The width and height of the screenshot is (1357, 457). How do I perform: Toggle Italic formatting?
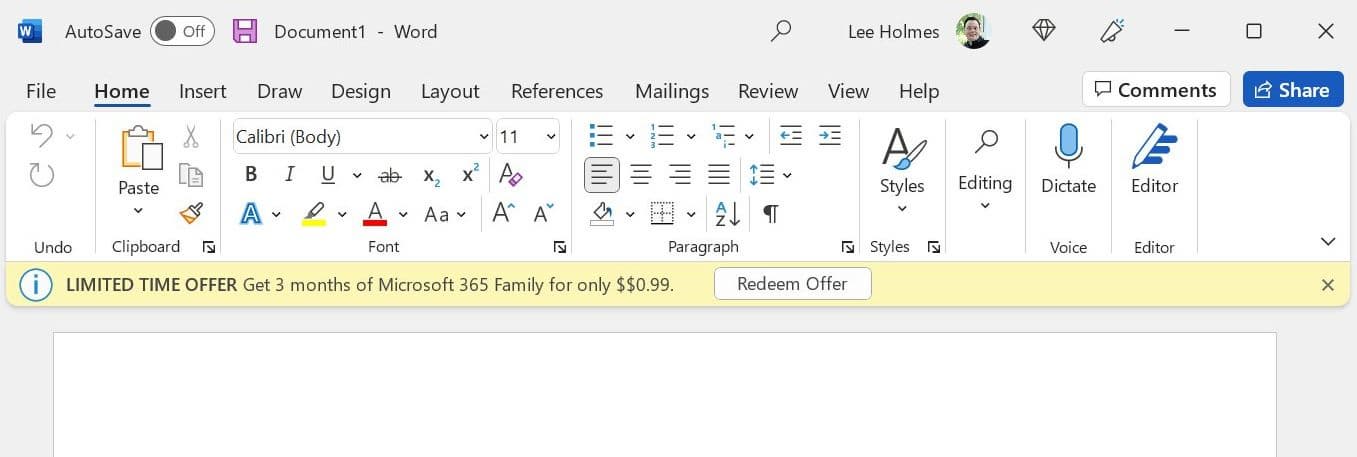(x=289, y=175)
